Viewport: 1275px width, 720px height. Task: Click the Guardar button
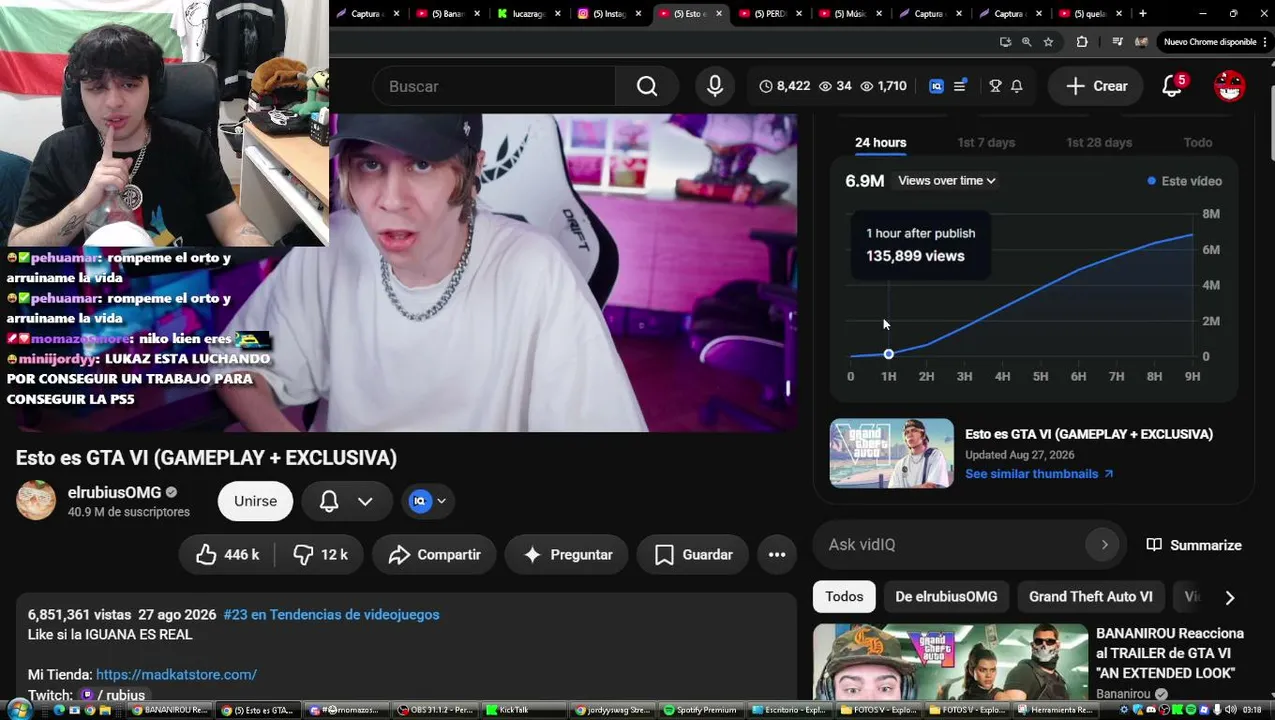point(693,555)
